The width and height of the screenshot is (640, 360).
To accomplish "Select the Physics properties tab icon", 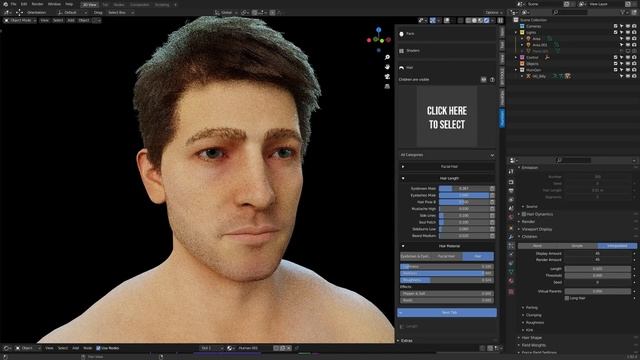I will (511, 255).
